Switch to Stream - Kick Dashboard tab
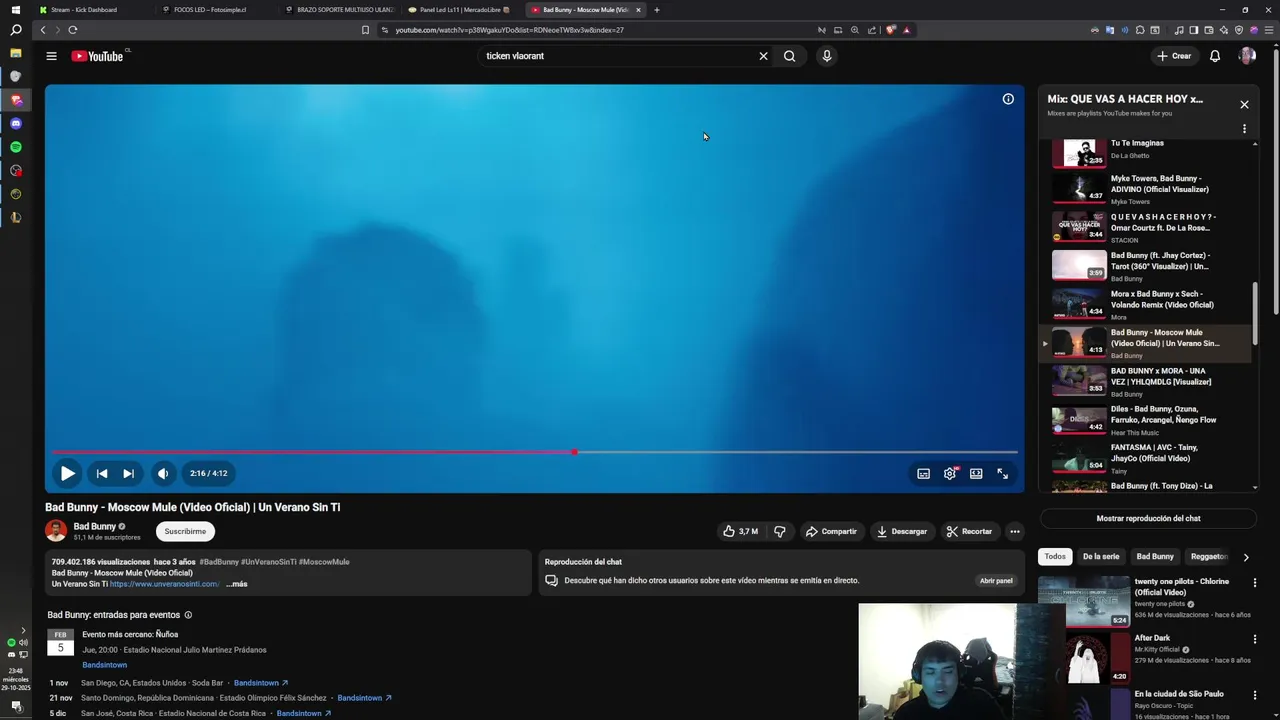This screenshot has height=720, width=1280. point(84,10)
